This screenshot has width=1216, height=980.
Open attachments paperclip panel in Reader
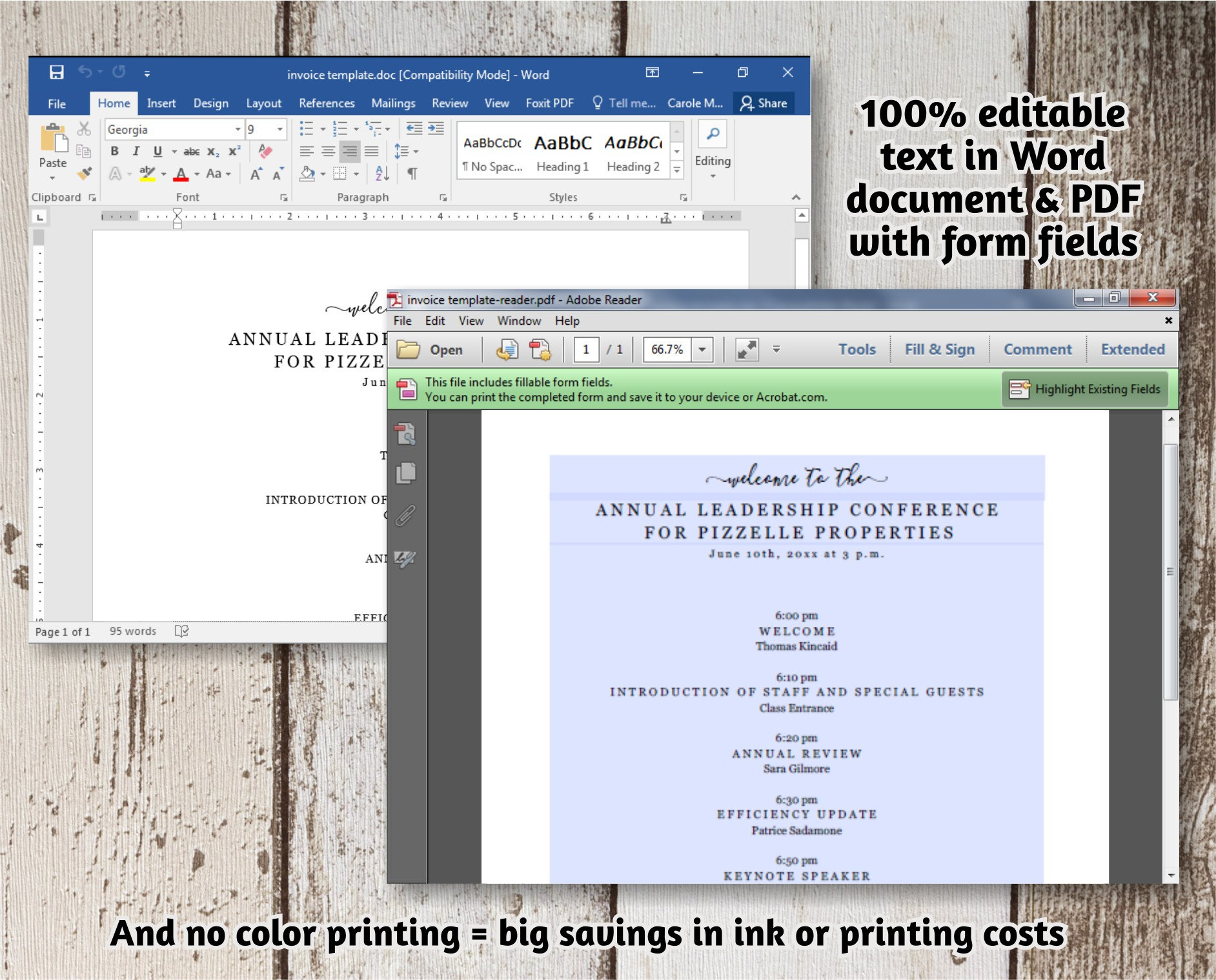coord(405,516)
